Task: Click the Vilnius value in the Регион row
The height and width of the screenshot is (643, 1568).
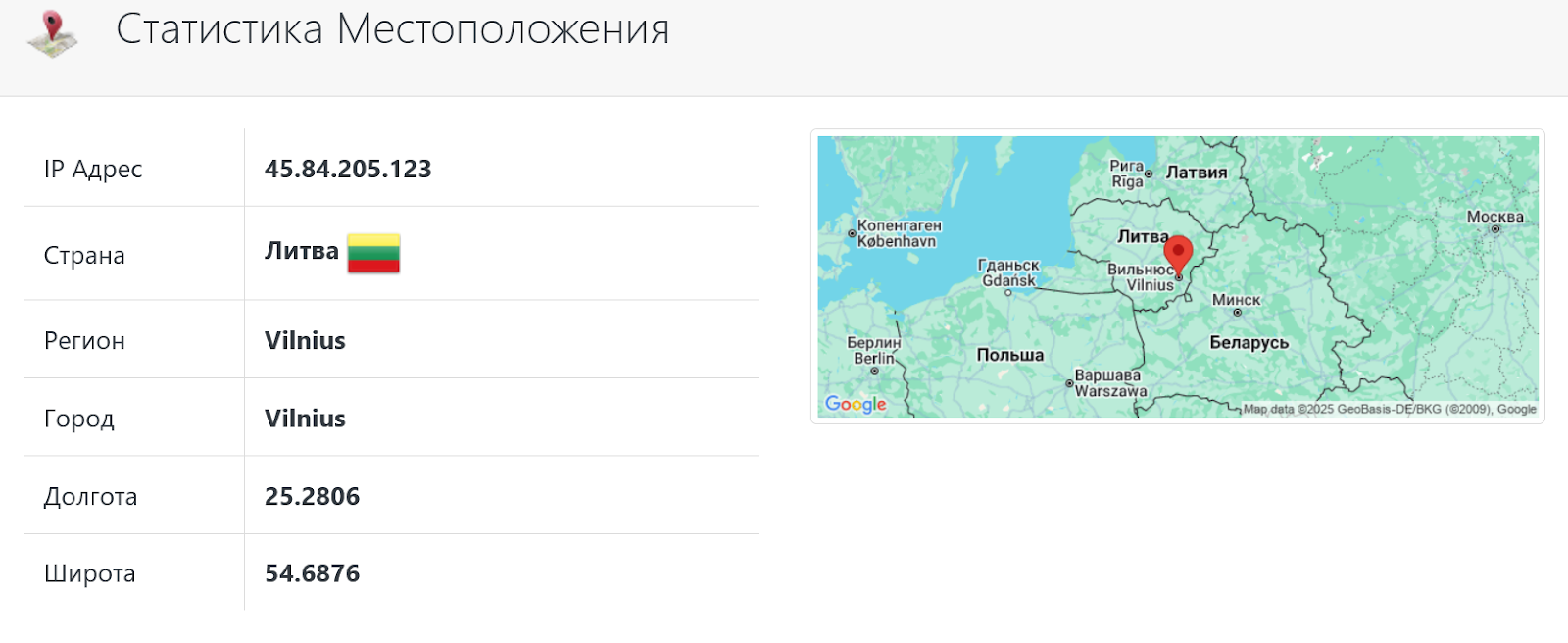Action: [305, 340]
